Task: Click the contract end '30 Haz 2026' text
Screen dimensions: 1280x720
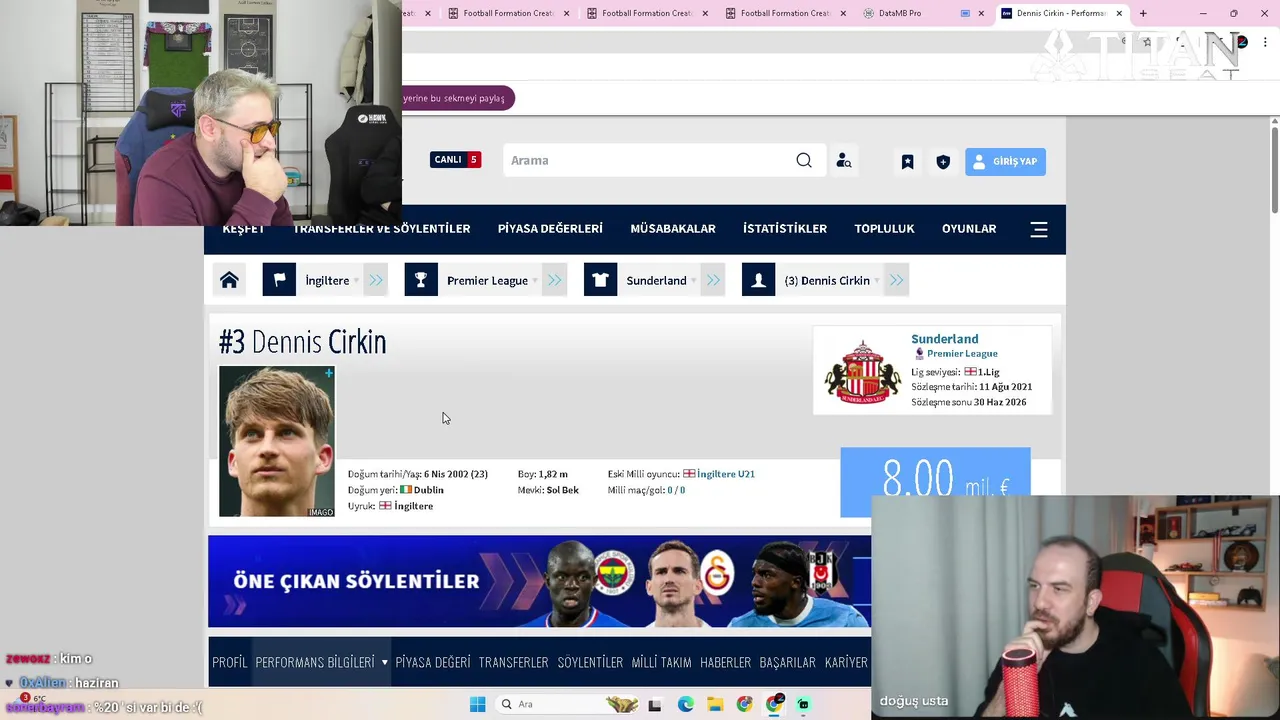Action: [999, 402]
